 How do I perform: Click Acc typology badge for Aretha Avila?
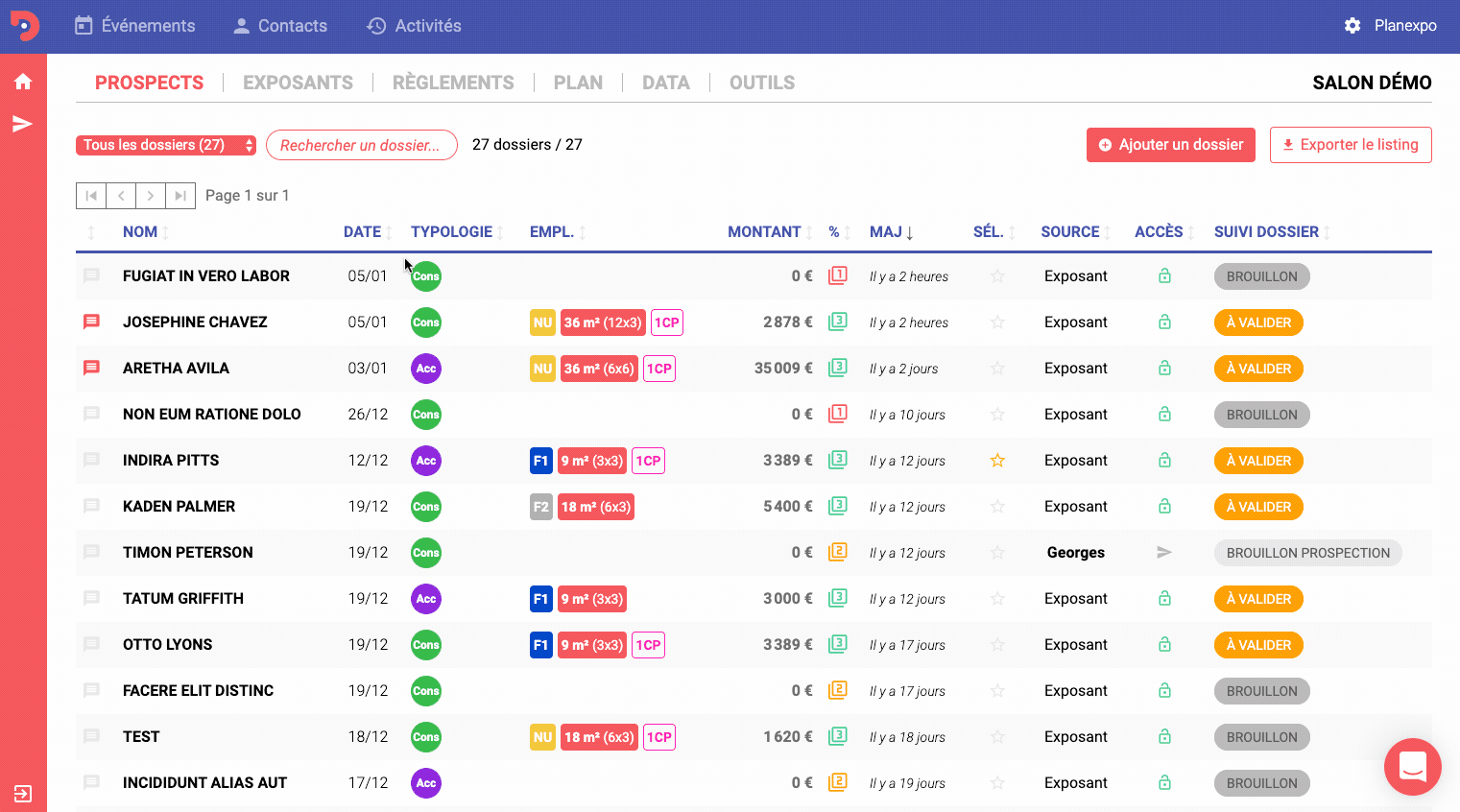[426, 369]
